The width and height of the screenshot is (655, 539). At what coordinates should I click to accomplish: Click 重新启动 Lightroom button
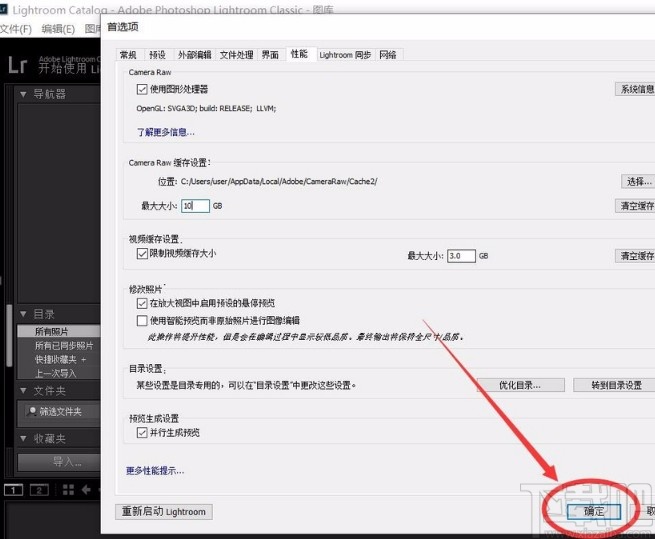click(164, 511)
